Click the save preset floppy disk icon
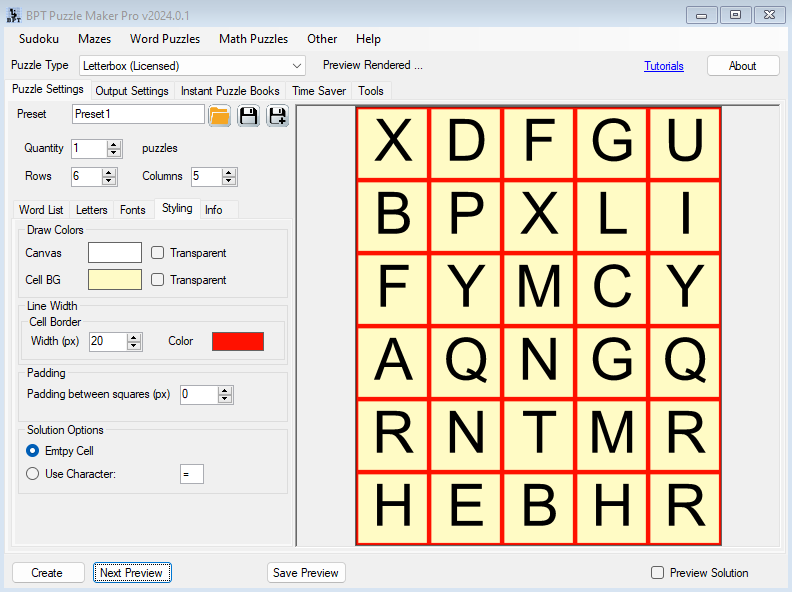Image resolution: width=792 pixels, height=592 pixels. 248,115
